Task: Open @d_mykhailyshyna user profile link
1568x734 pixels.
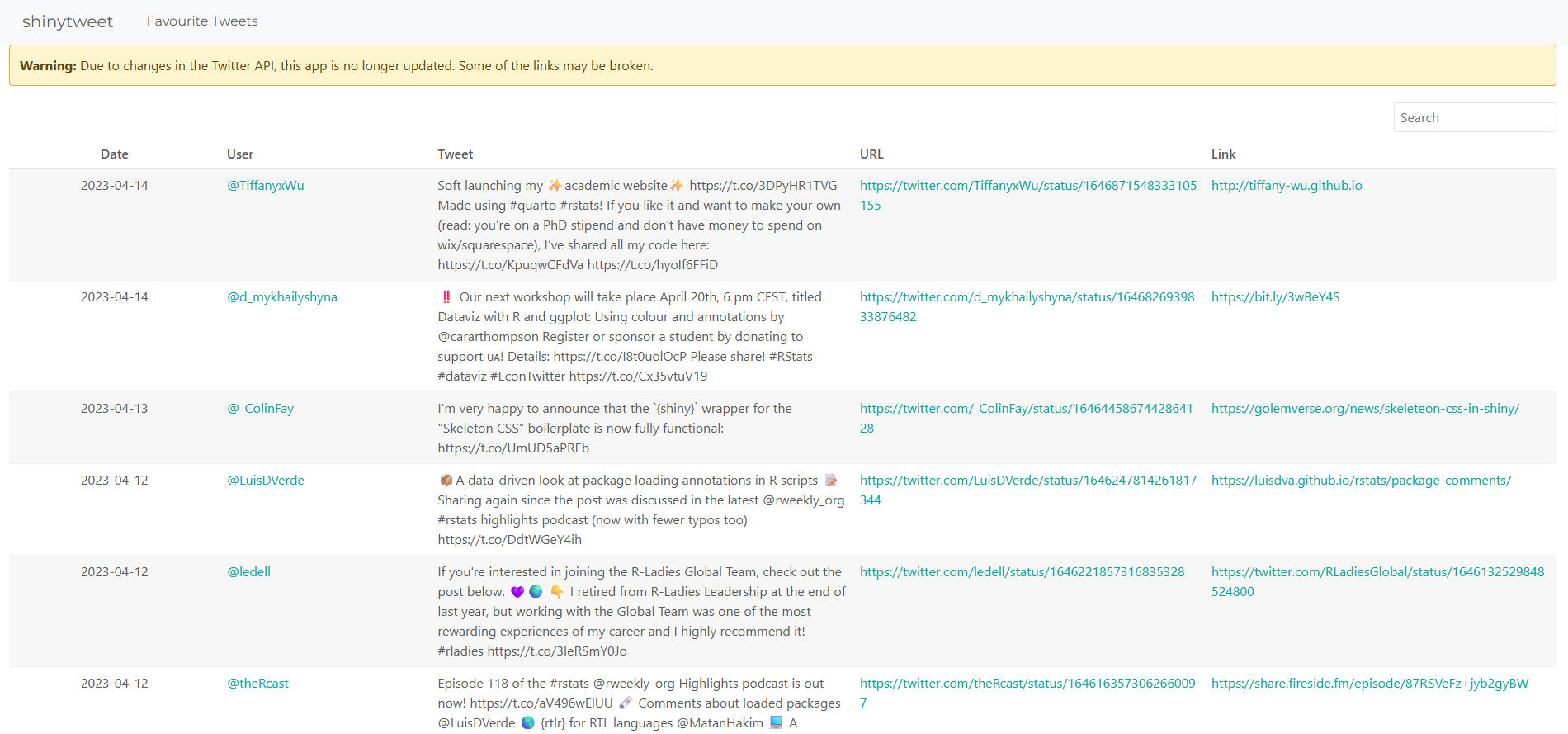Action: [x=282, y=297]
